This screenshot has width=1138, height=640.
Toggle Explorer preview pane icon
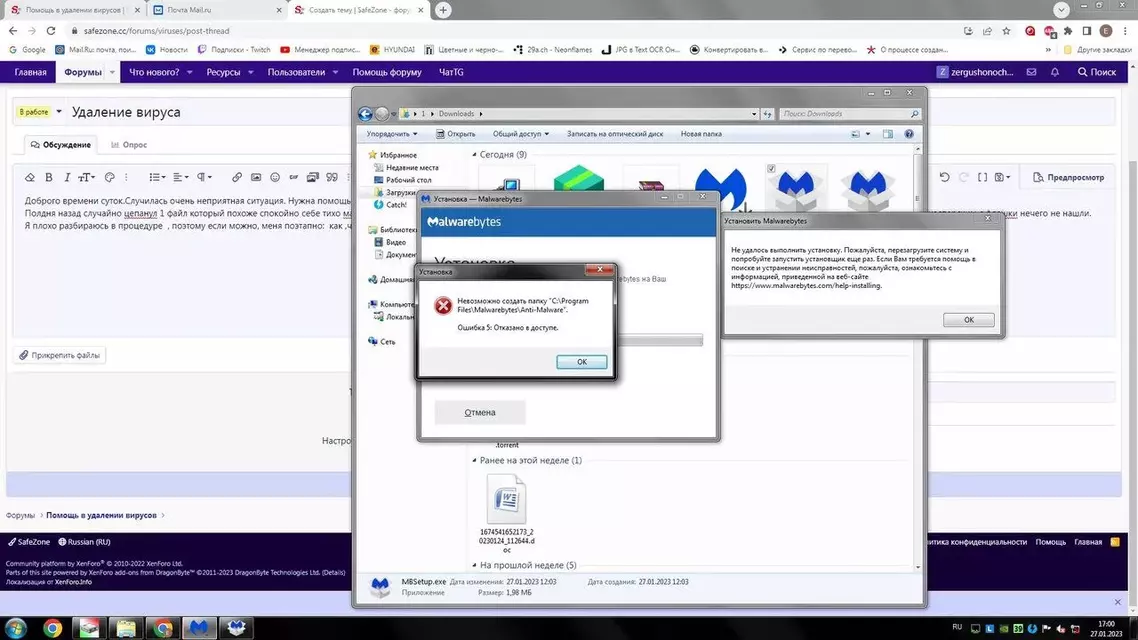coord(888,134)
